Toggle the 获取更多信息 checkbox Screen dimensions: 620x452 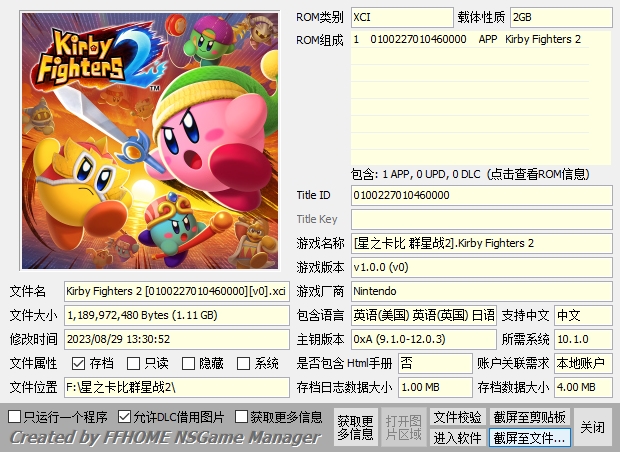pyautogui.click(x=242, y=416)
